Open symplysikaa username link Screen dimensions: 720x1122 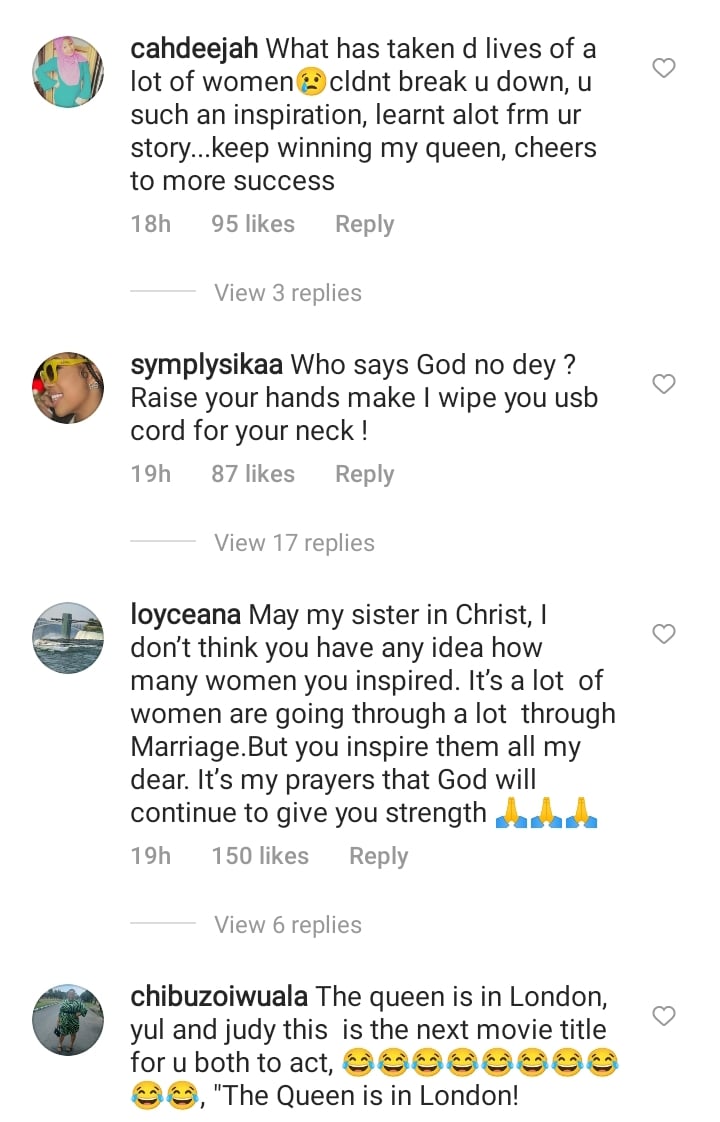[207, 365]
